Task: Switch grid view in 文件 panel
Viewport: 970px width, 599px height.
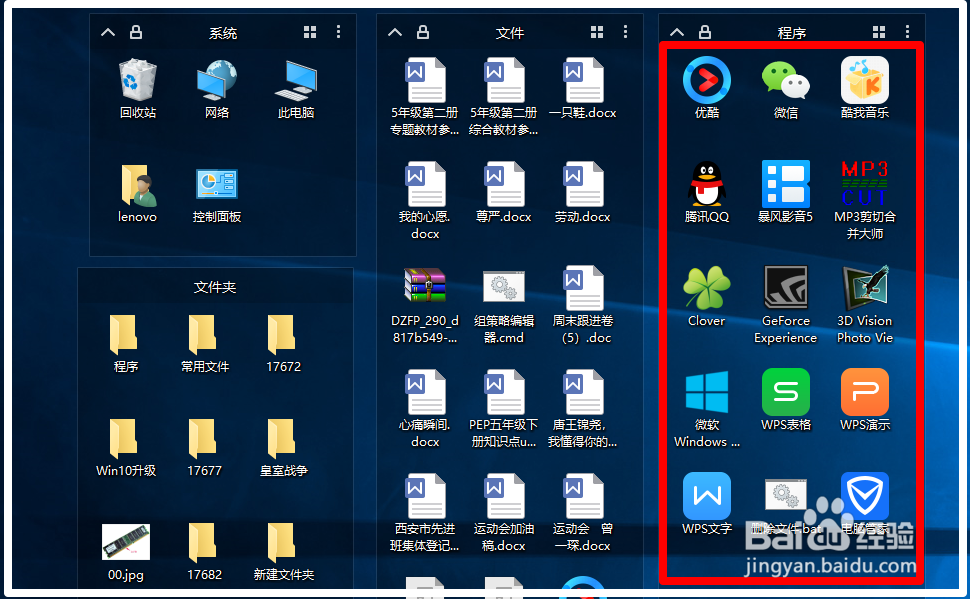Action: (x=597, y=32)
